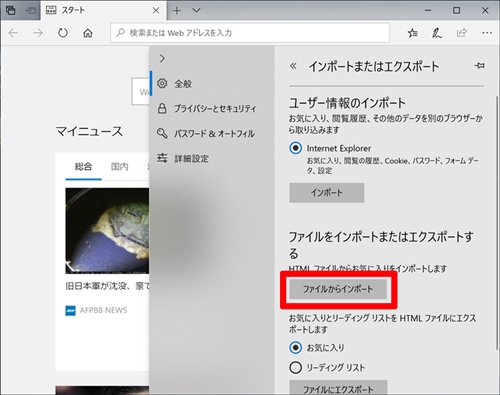Image resolution: width=500 pixels, height=395 pixels.
Task: Click the tab actions icon at top-left
Action: pos(10,10)
